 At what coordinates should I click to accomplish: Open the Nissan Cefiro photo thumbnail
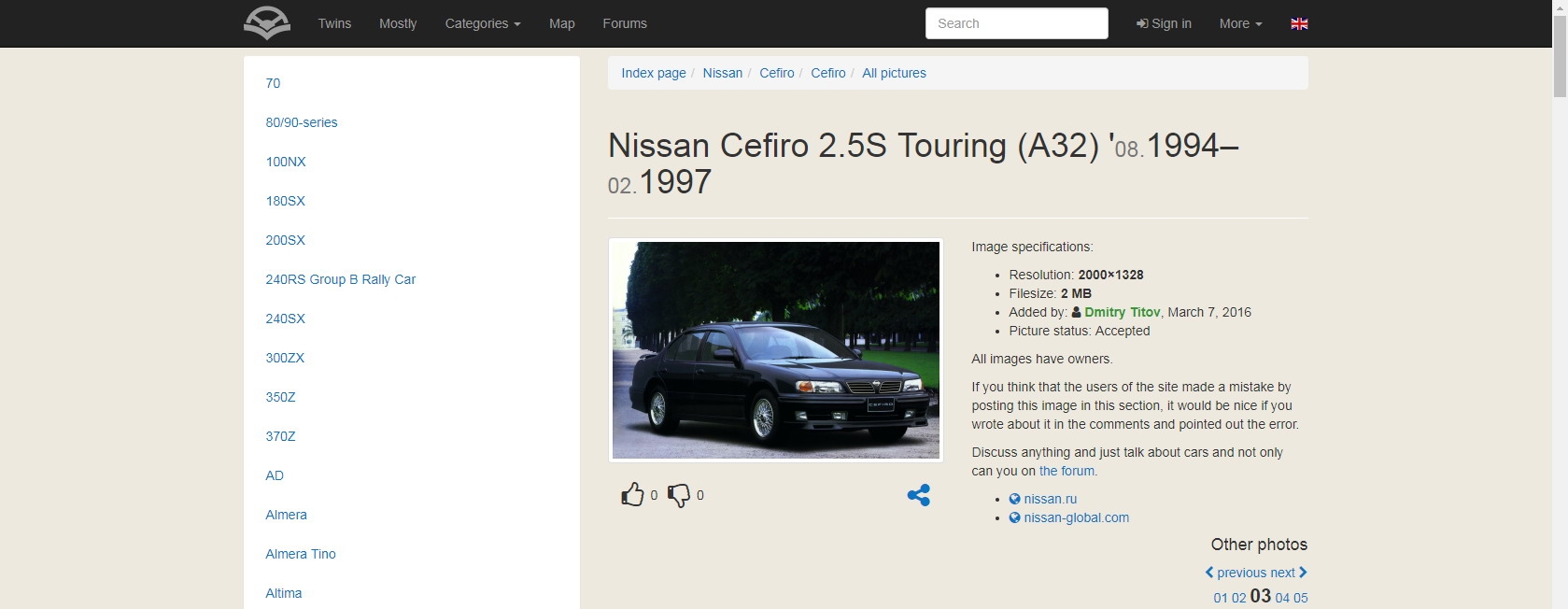[x=776, y=350]
